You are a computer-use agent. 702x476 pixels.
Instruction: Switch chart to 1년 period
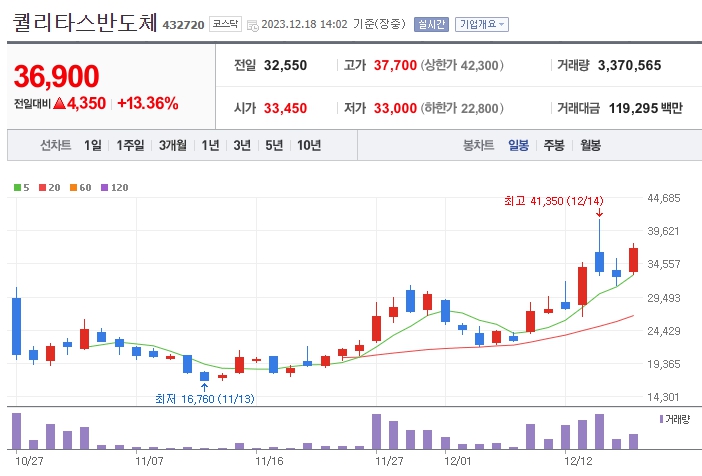(x=210, y=145)
